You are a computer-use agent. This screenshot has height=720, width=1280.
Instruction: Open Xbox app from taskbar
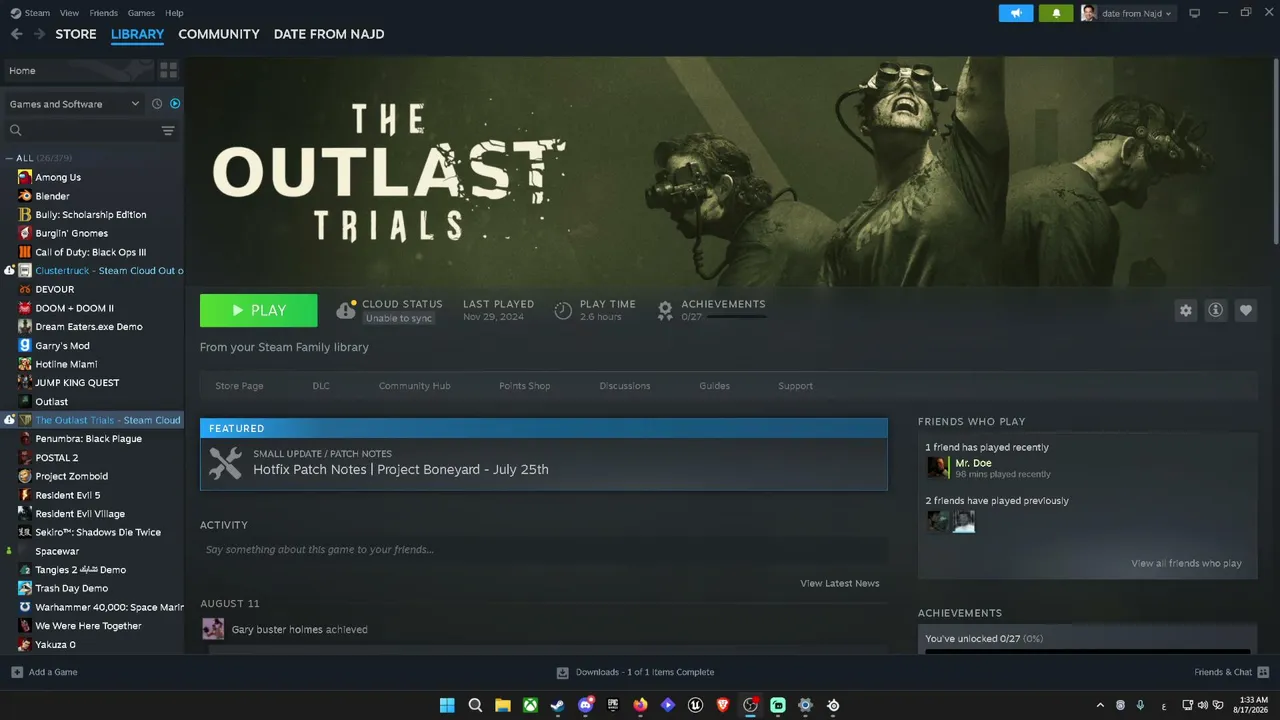(530, 705)
